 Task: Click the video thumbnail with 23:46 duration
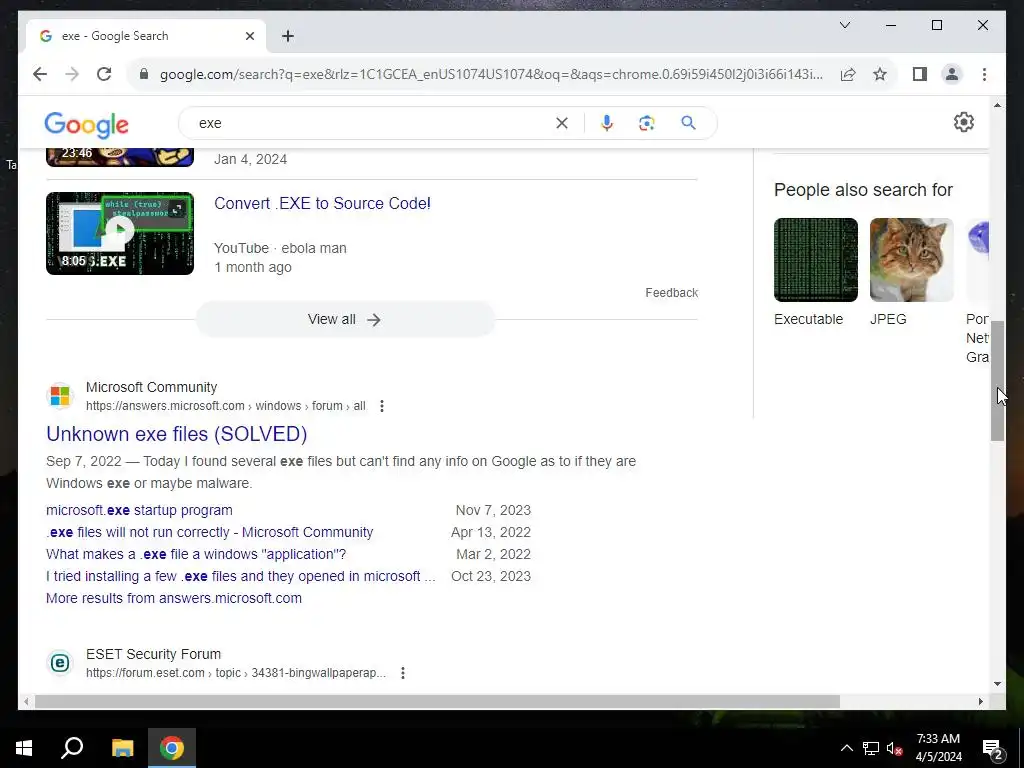120,157
